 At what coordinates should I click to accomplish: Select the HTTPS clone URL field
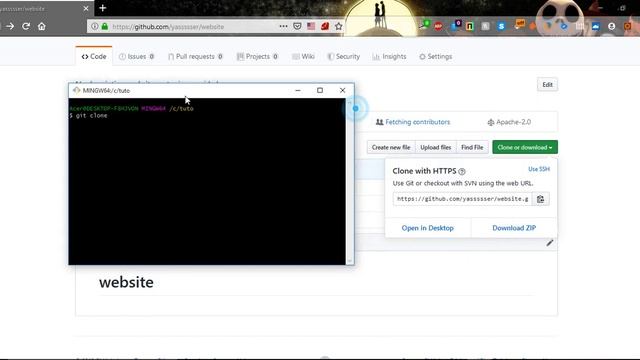(x=463, y=199)
